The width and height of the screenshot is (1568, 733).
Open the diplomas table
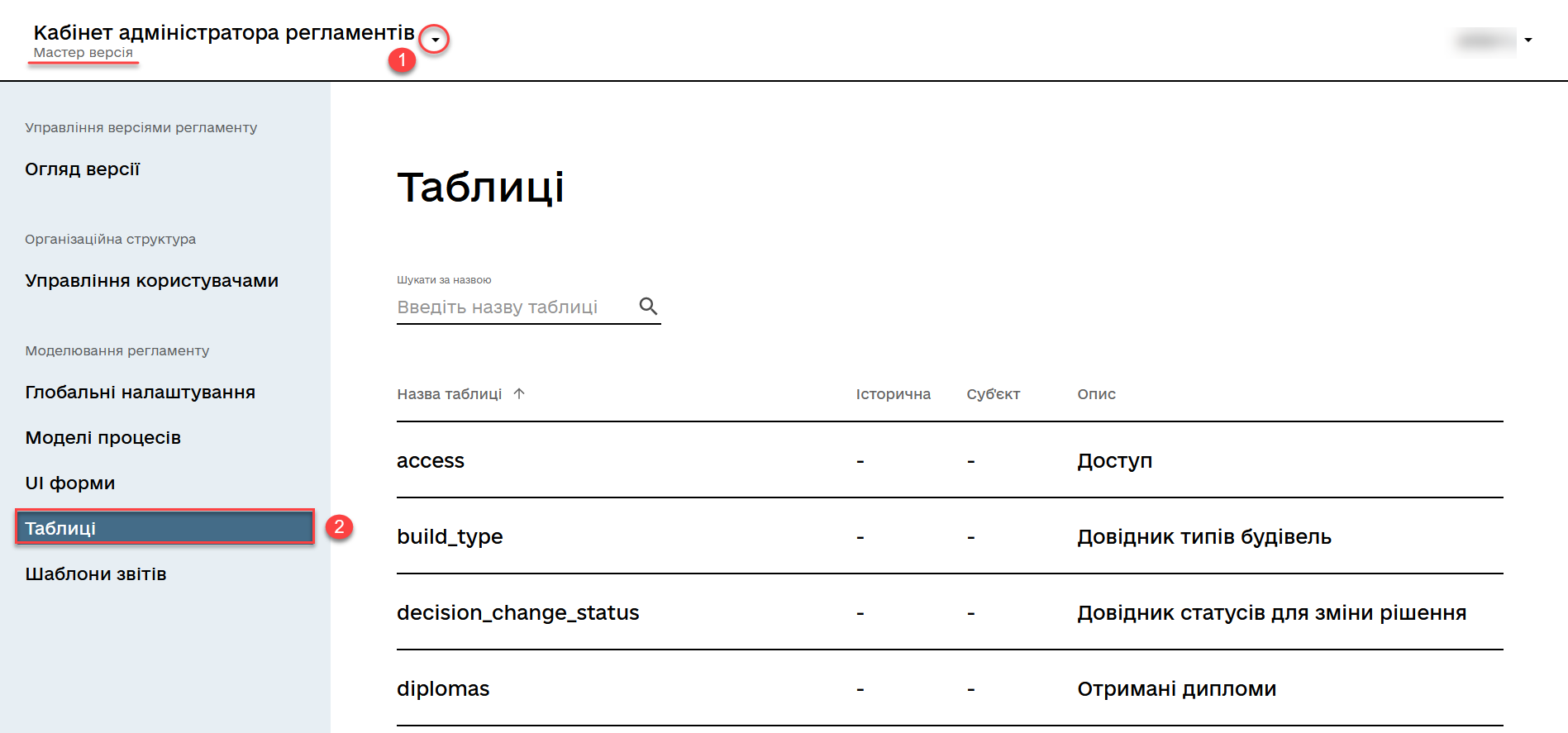(443, 689)
